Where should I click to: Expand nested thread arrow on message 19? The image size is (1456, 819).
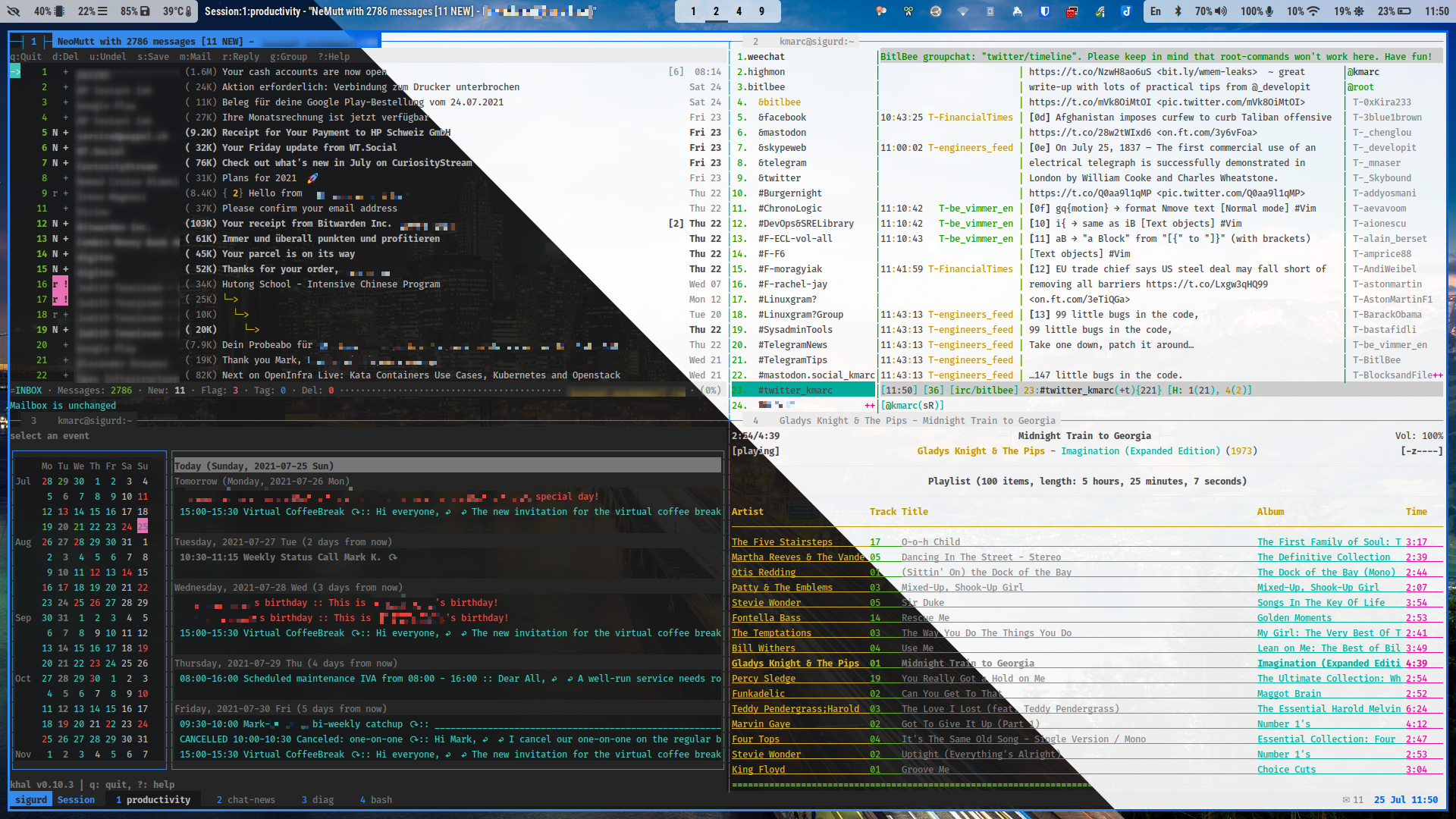(252, 330)
